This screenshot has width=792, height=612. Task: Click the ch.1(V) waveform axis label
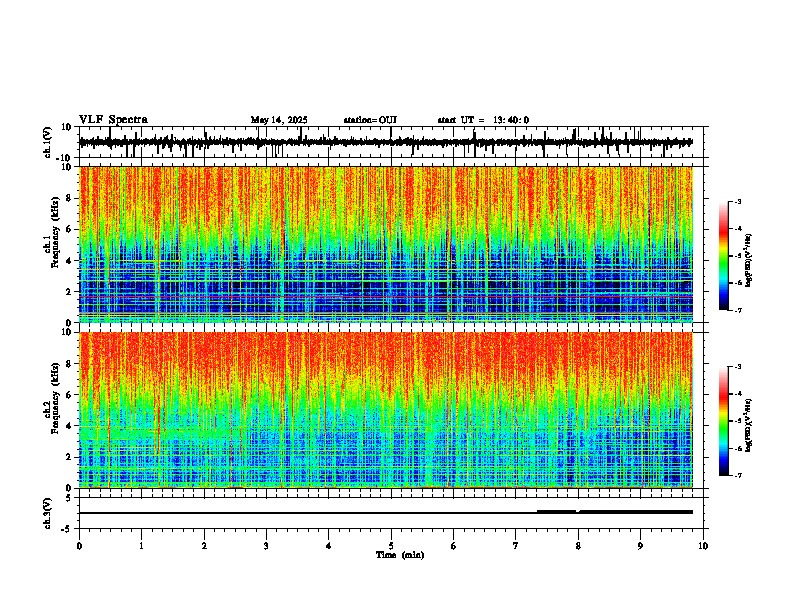pos(48,142)
